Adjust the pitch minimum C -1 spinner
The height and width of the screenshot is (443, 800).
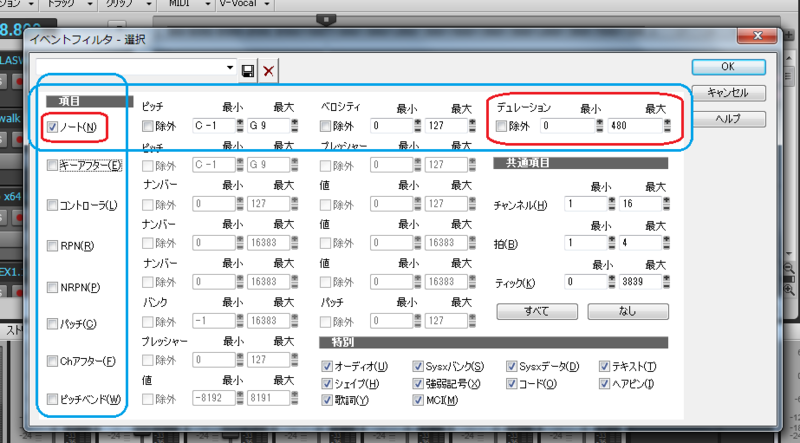tap(240, 126)
